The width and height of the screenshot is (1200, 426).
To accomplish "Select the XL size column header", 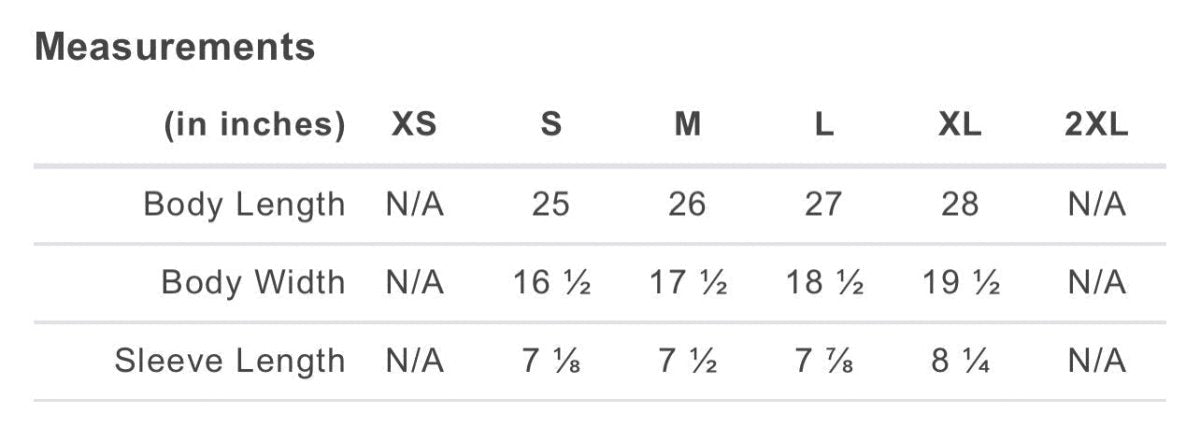I will coord(960,125).
